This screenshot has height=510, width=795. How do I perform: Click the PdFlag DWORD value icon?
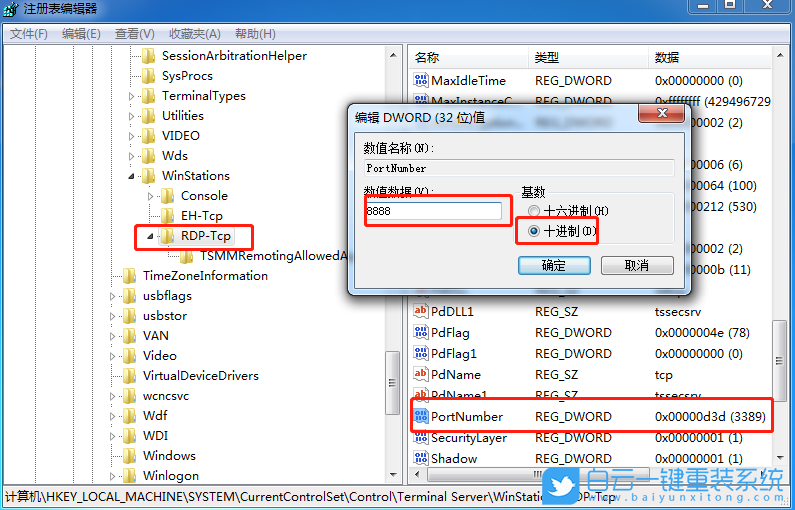pos(421,332)
